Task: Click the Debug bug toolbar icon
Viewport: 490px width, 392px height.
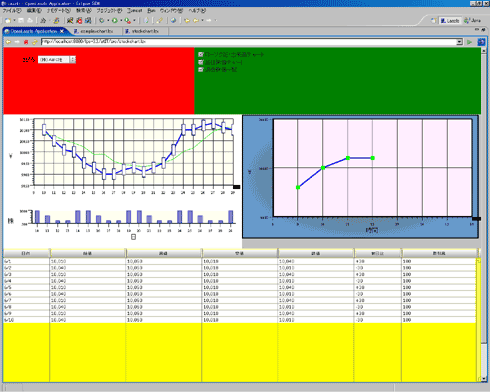Action: click(x=102, y=21)
